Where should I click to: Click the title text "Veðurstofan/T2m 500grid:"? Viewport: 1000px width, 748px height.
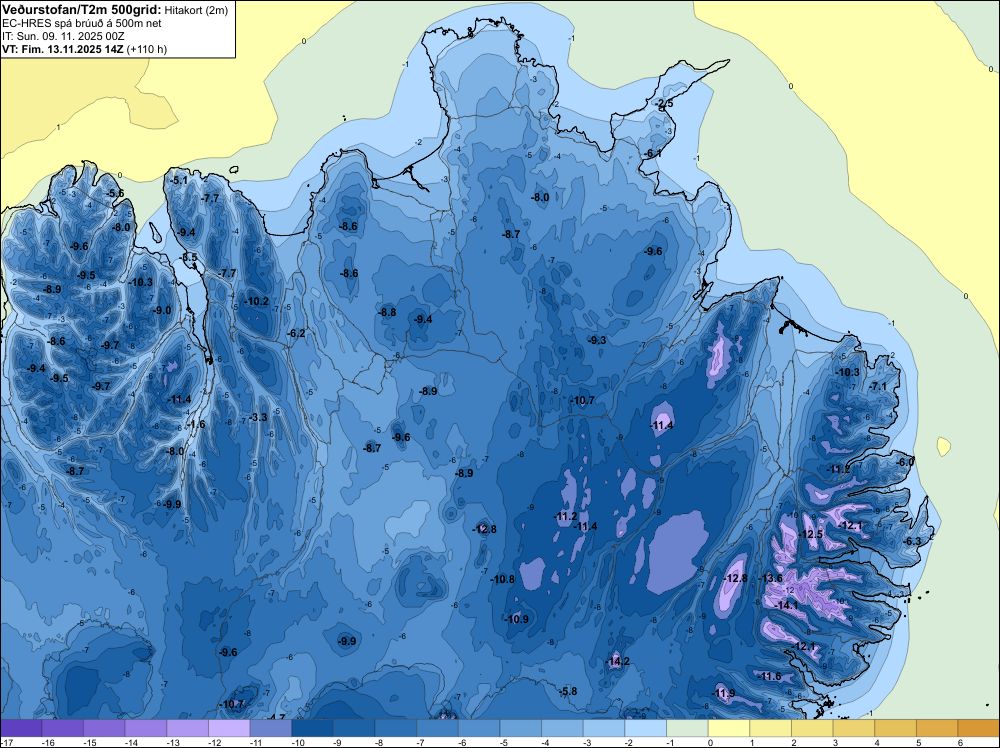(x=82, y=10)
